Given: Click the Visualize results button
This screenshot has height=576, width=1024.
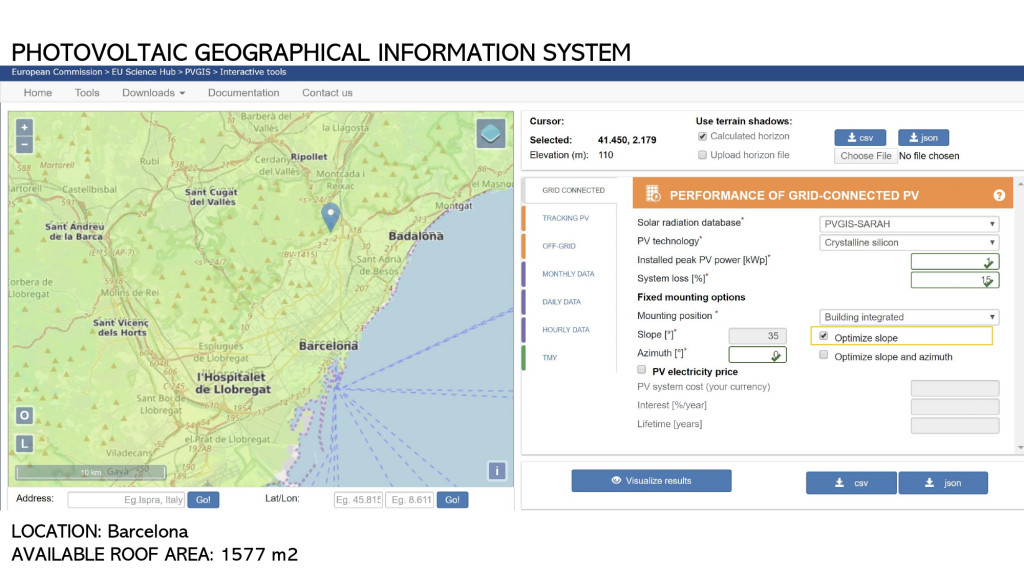Looking at the screenshot, I should coord(651,481).
